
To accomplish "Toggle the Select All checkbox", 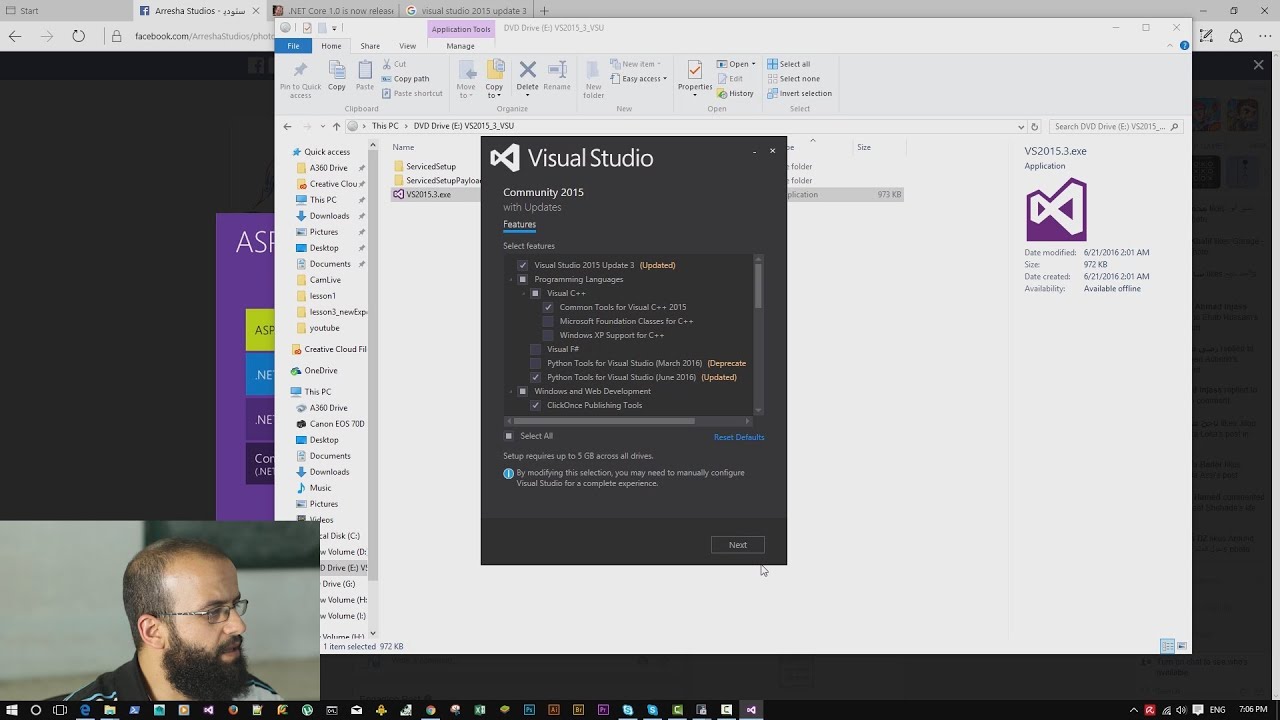I will pos(509,436).
